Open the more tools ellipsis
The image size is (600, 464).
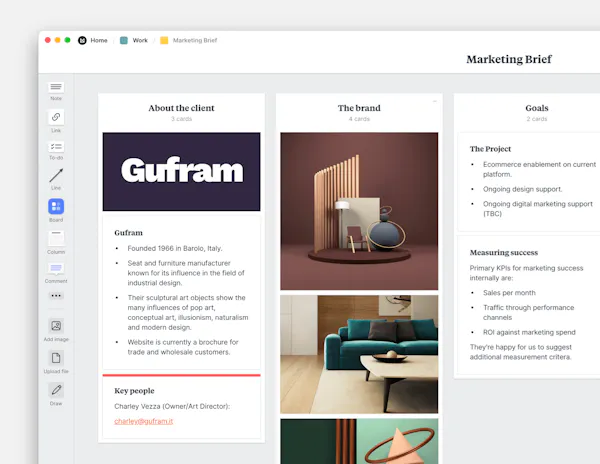point(56,296)
